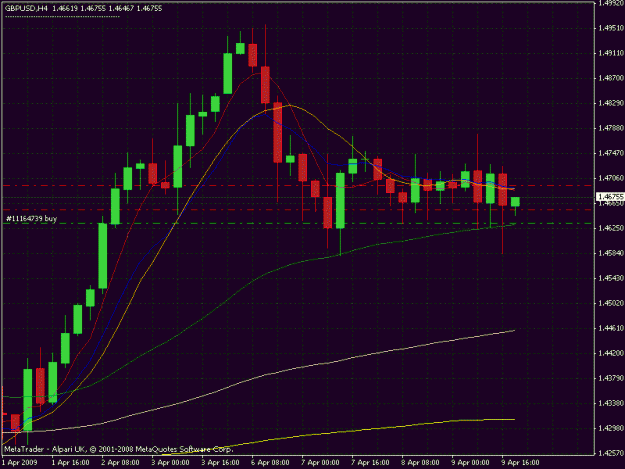
Task: Click the 3 Apr 00:00 time label
Action: click(x=170, y=463)
